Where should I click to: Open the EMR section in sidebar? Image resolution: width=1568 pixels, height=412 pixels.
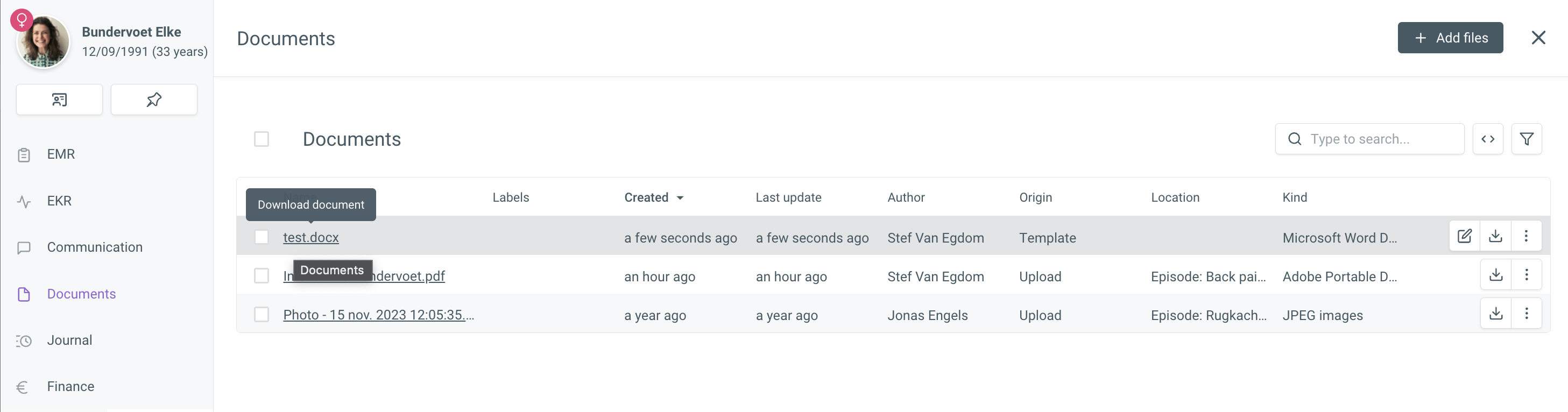click(61, 154)
